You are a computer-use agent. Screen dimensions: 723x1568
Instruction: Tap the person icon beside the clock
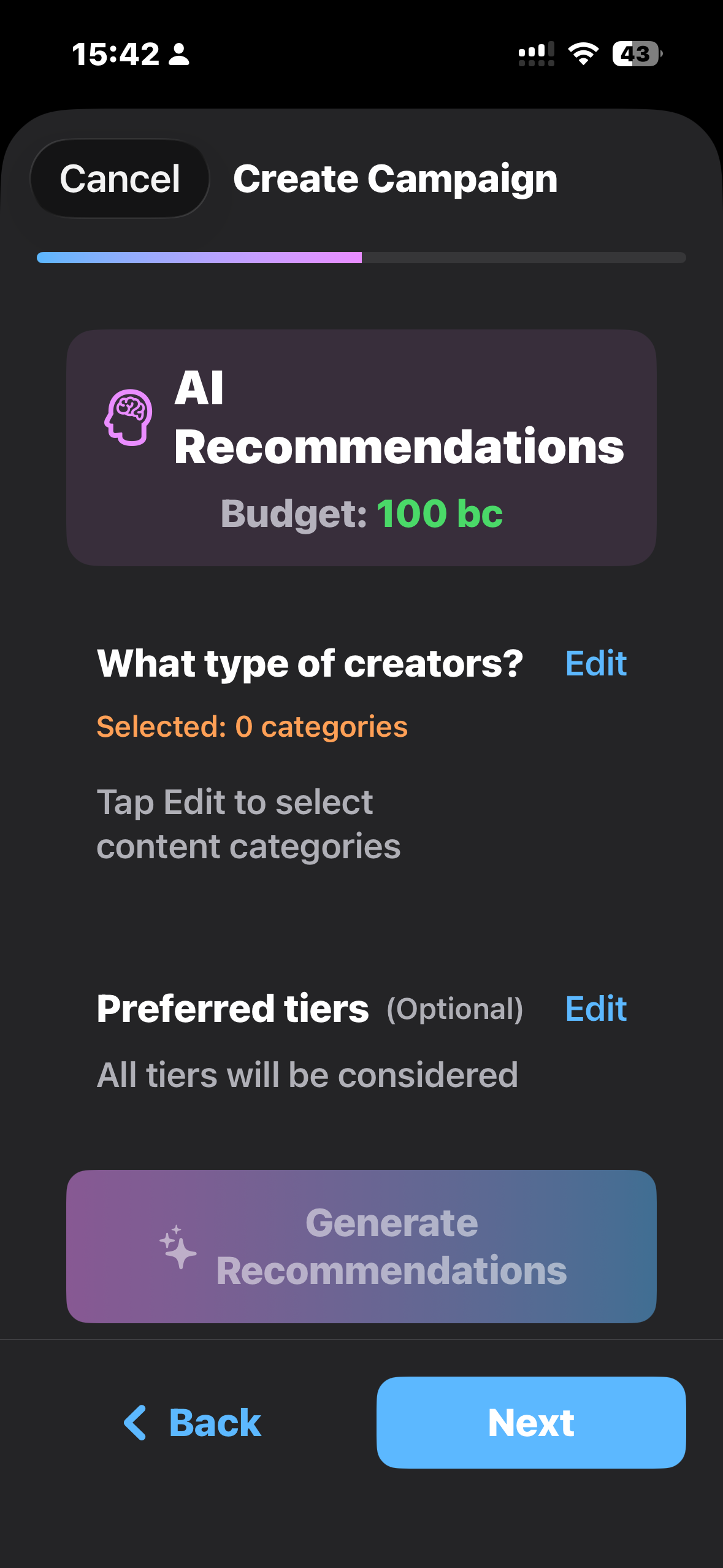[x=179, y=54]
